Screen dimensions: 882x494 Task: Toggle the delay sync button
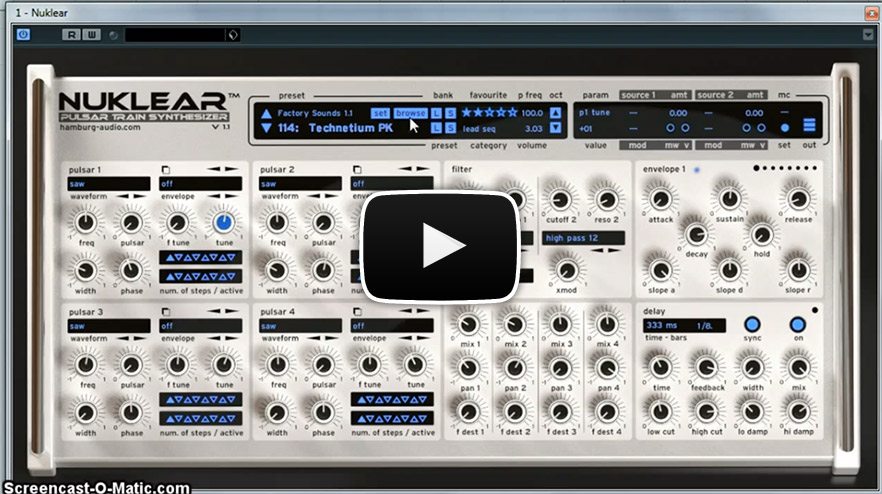(752, 325)
